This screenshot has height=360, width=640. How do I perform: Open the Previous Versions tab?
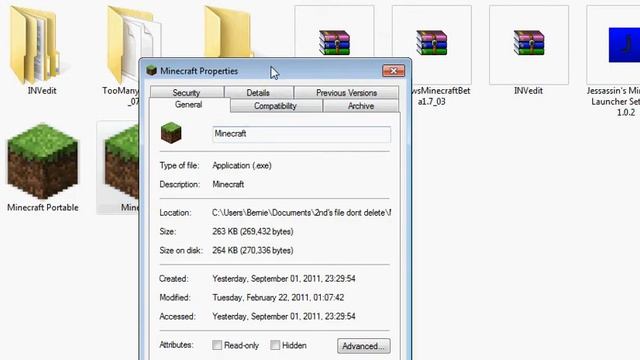tap(347, 92)
